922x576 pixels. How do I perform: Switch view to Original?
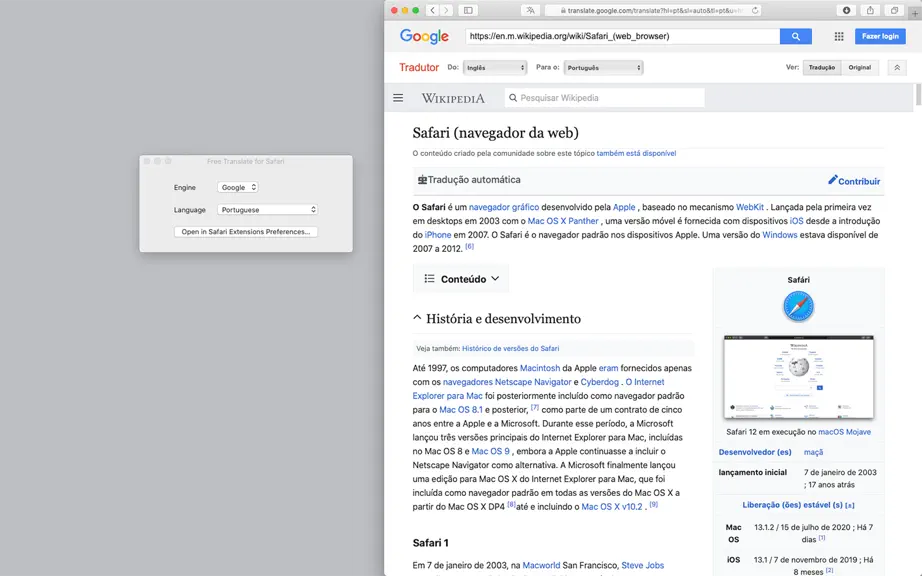859,68
